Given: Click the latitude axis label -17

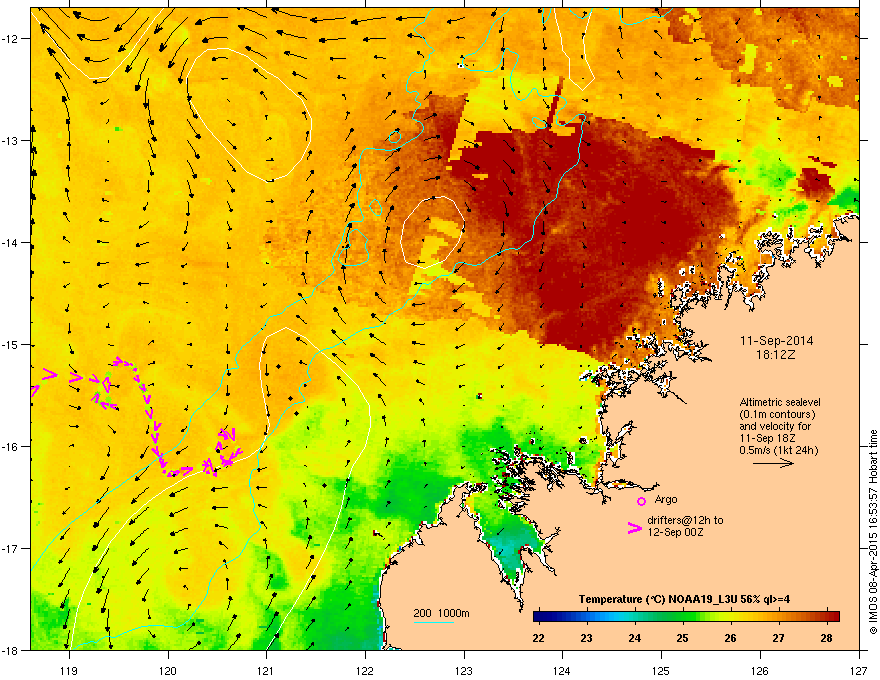Looking at the screenshot, I should (x=10, y=548).
